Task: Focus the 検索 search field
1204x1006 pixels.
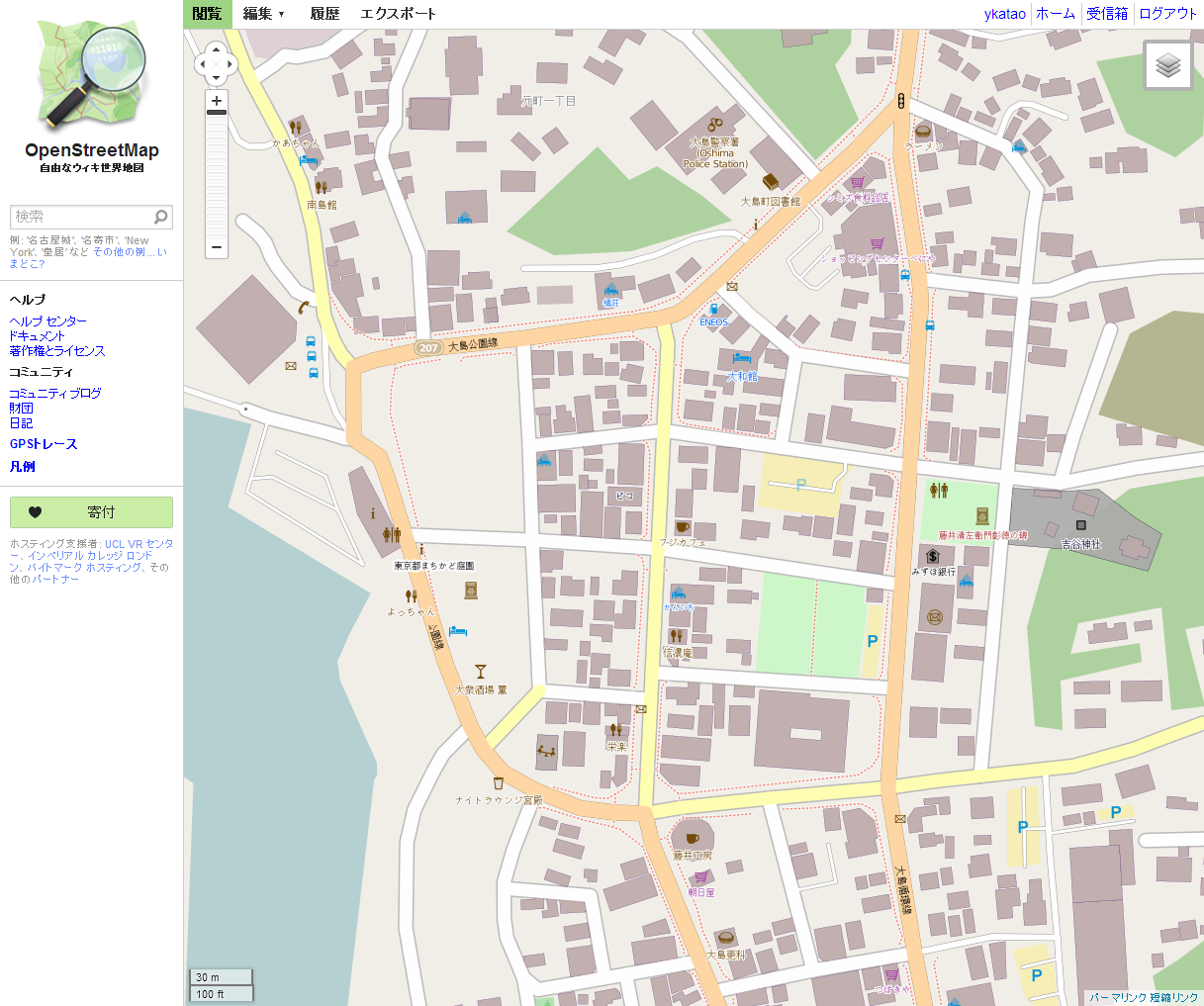Action: click(82, 217)
